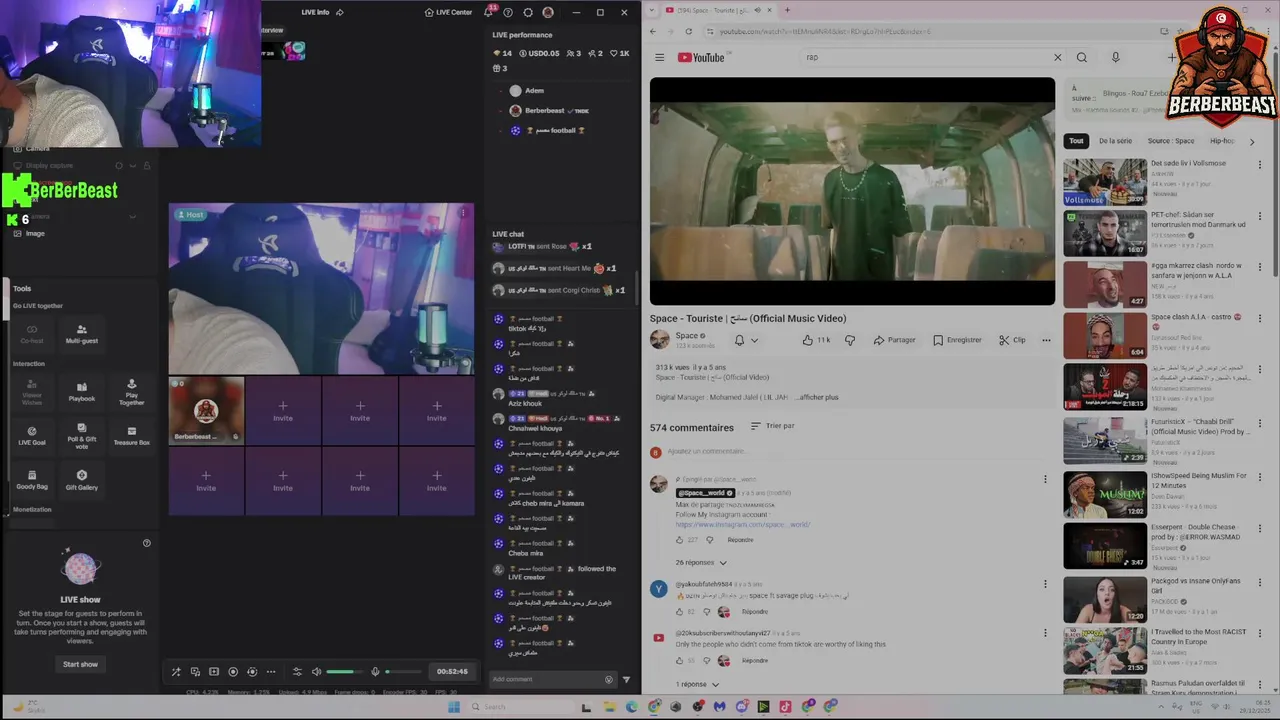Click Partager share button under video
Image resolution: width=1280 pixels, height=720 pixels.
[x=894, y=340]
